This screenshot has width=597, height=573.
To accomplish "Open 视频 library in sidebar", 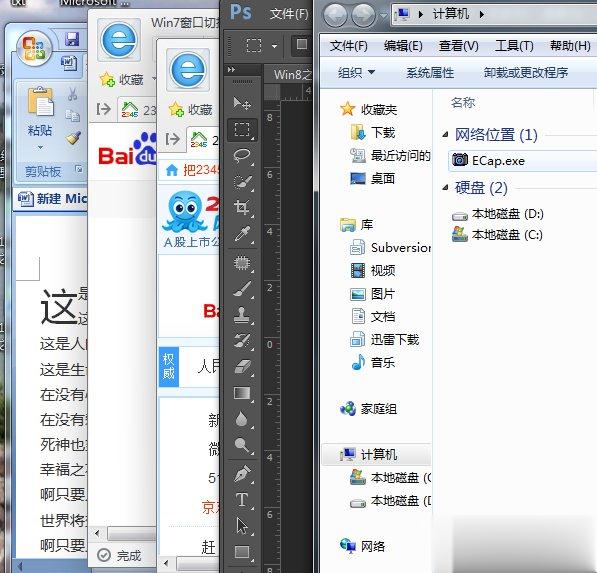I will point(372,271).
